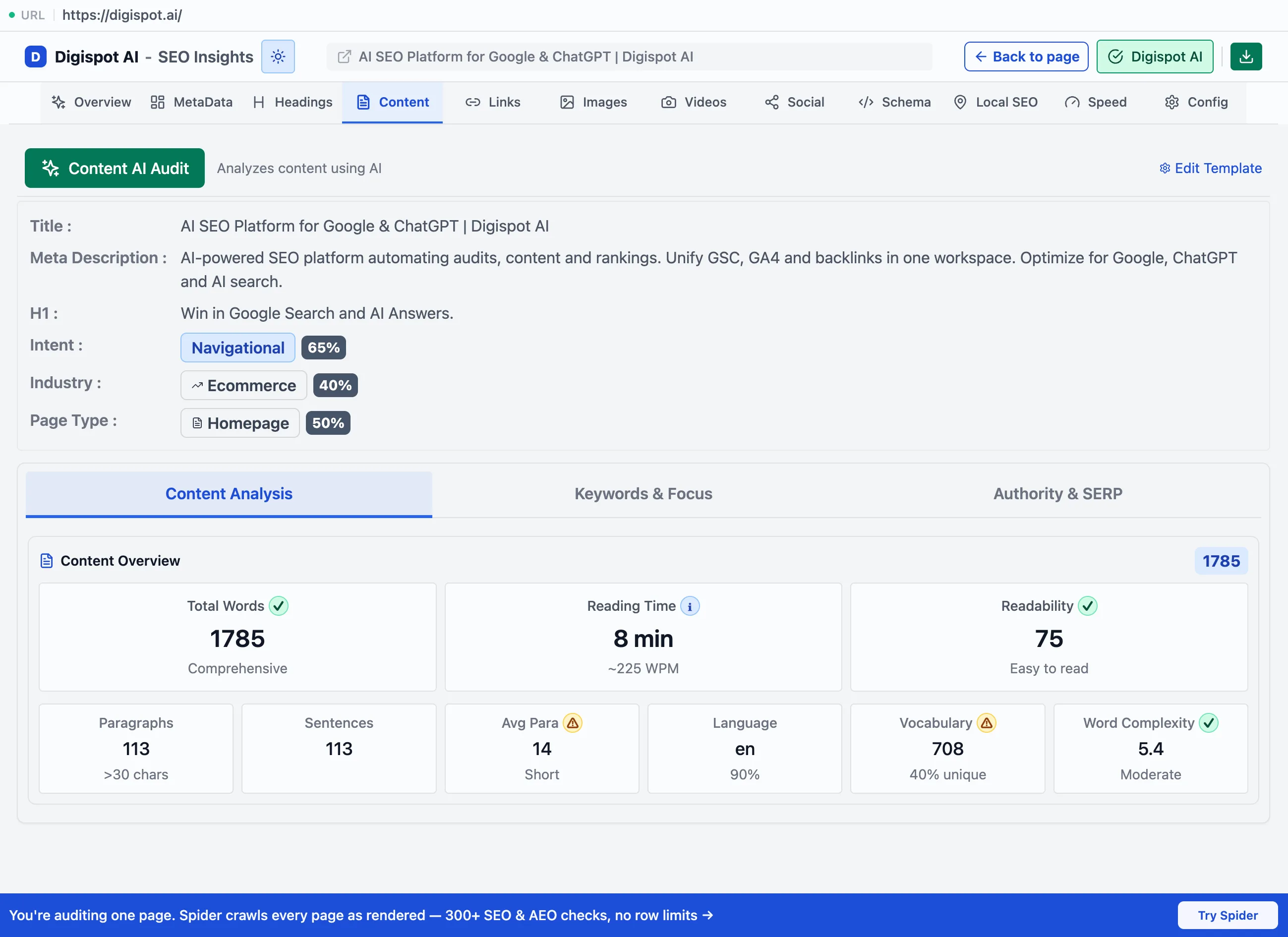Viewport: 1288px width, 937px height.
Task: Click the Digispot AI "D" logo icon
Action: tap(35, 57)
